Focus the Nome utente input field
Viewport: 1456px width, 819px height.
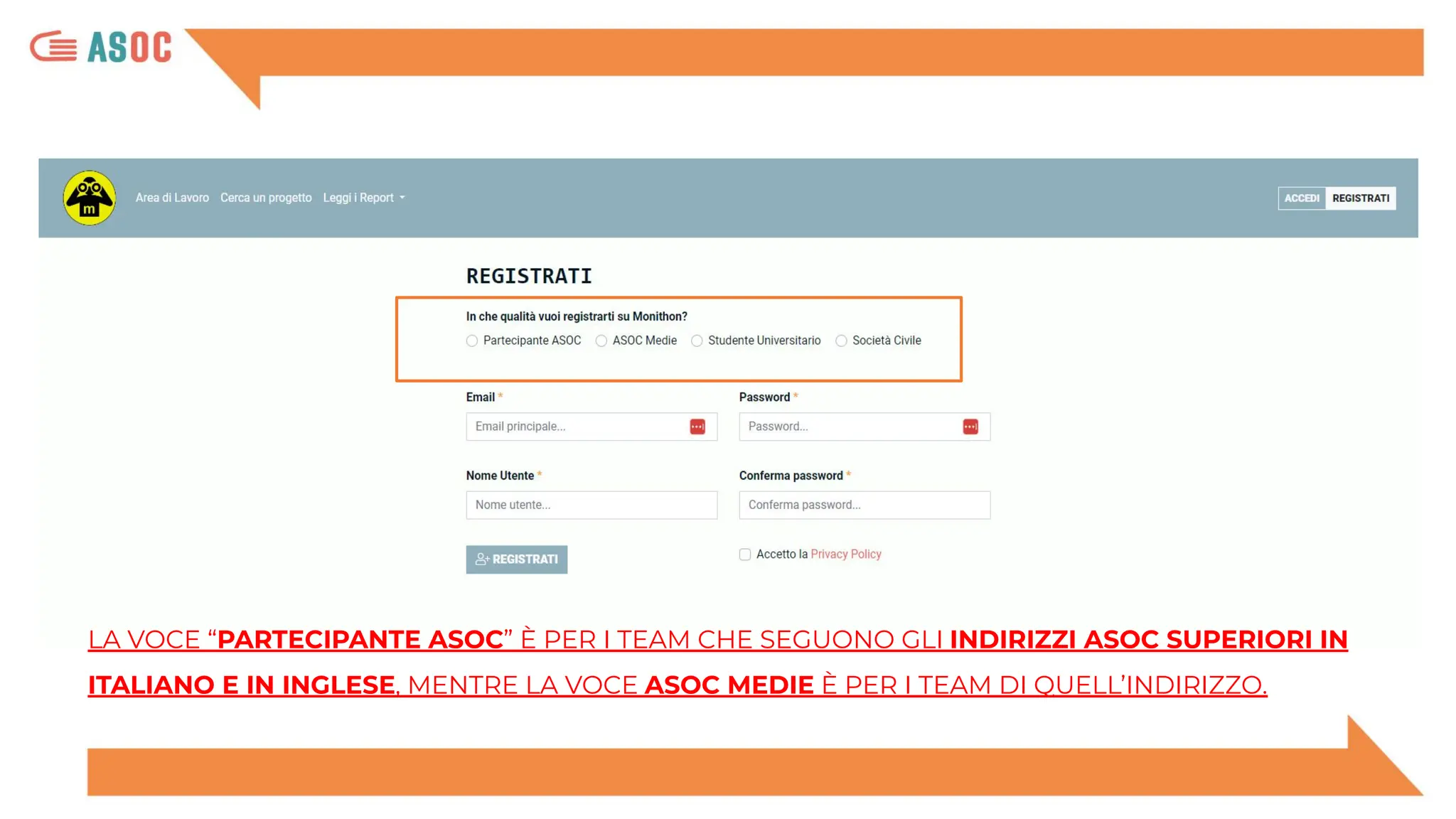tap(591, 505)
